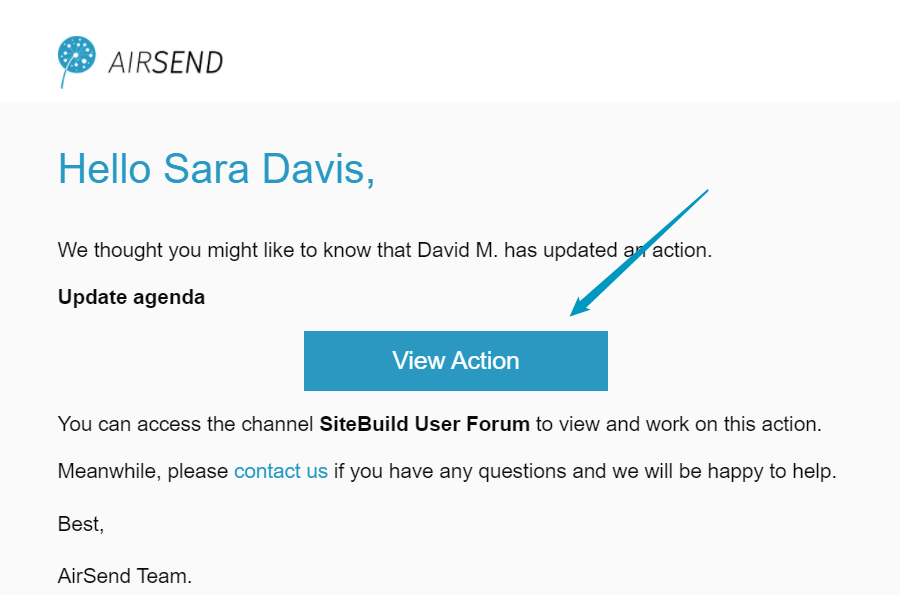The image size is (900, 595).
Task: Click the blue arrow pointing at the button
Action: coord(639,252)
